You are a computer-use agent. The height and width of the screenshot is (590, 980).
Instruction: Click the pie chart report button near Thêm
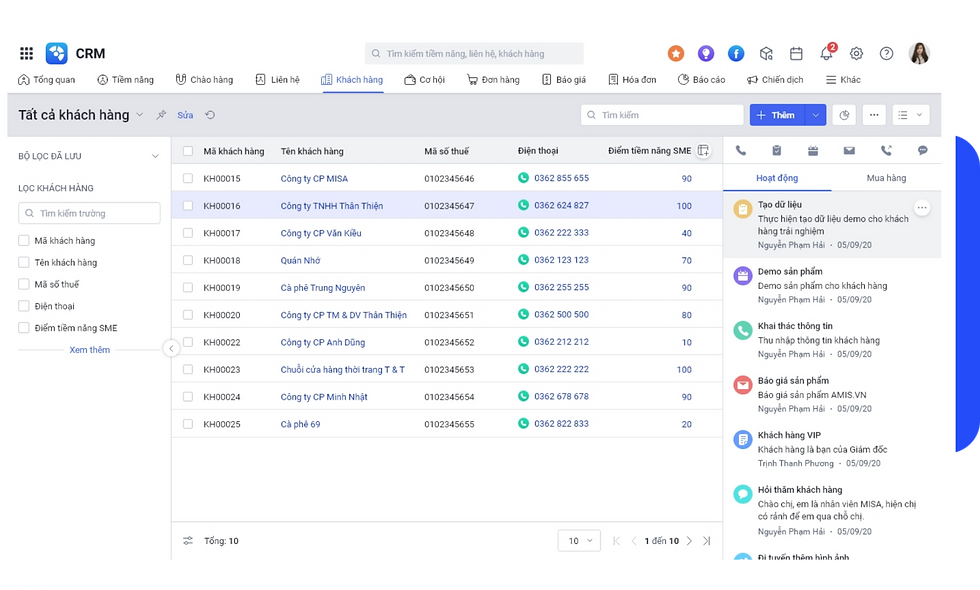click(845, 115)
